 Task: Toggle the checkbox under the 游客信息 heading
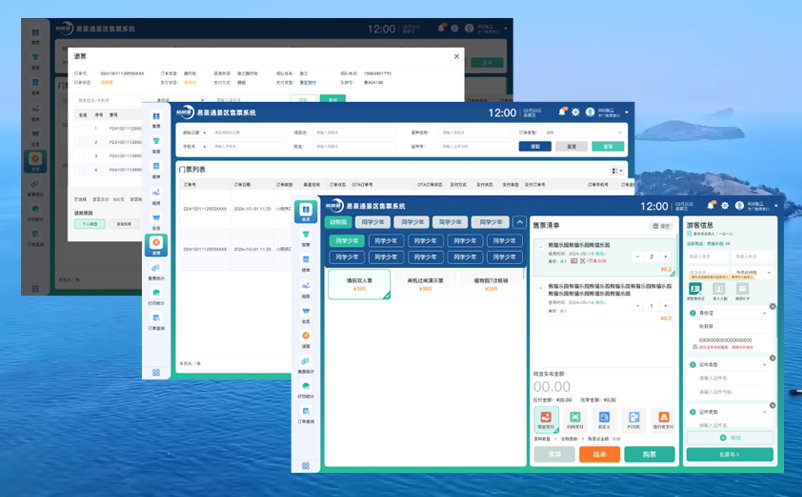[x=689, y=234]
